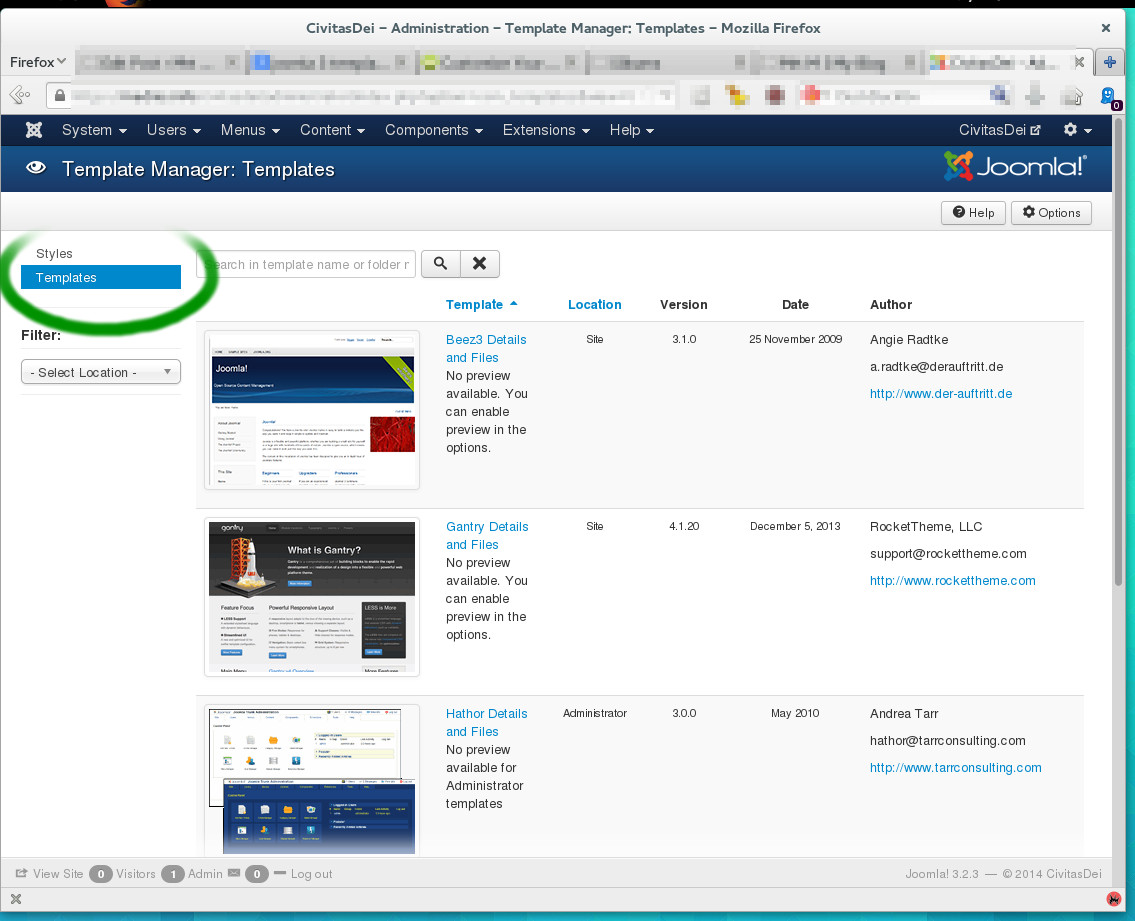Expand the Menus dropdown
The width and height of the screenshot is (1135, 921).
250,130
